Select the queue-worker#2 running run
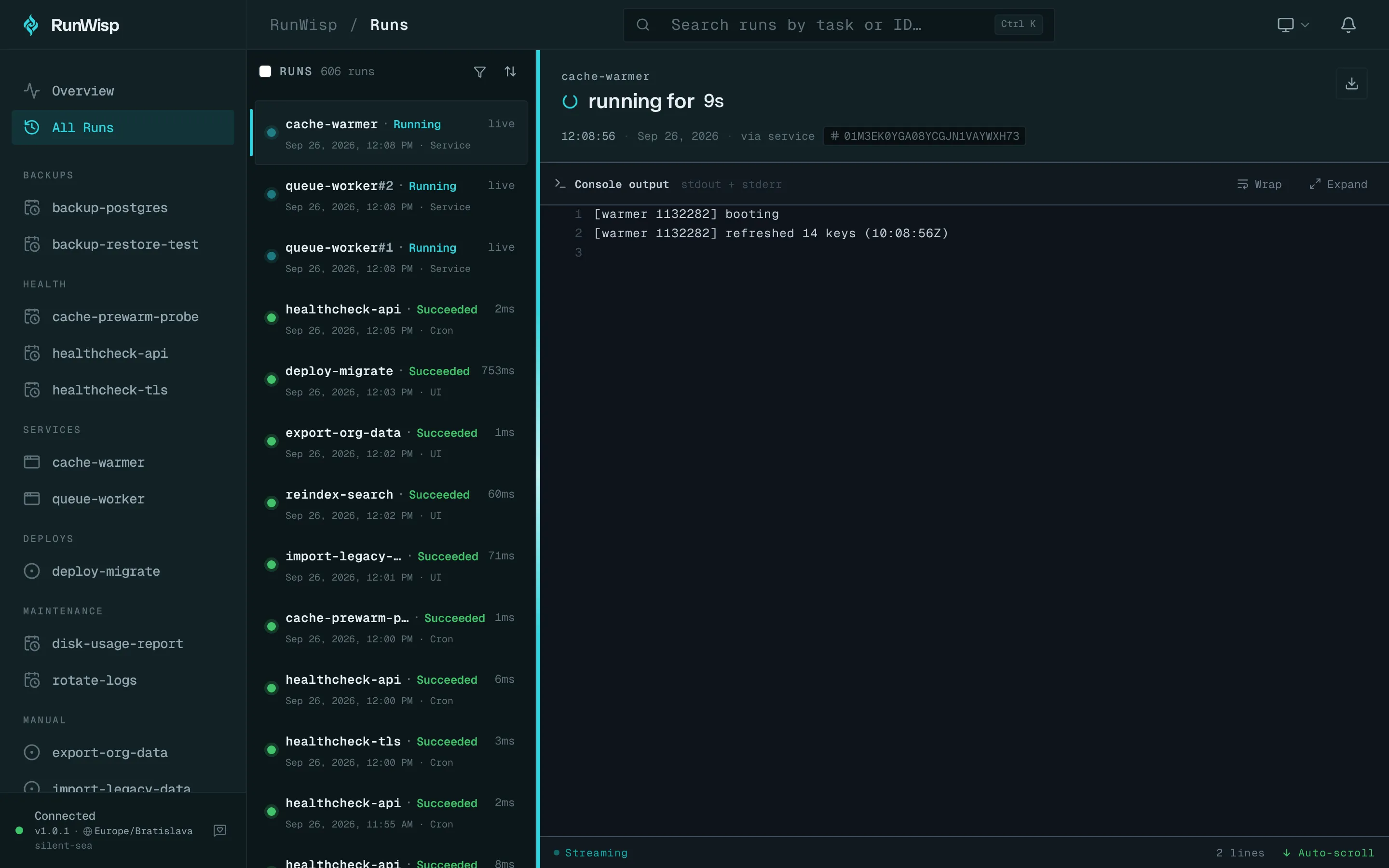 pyautogui.click(x=391, y=195)
